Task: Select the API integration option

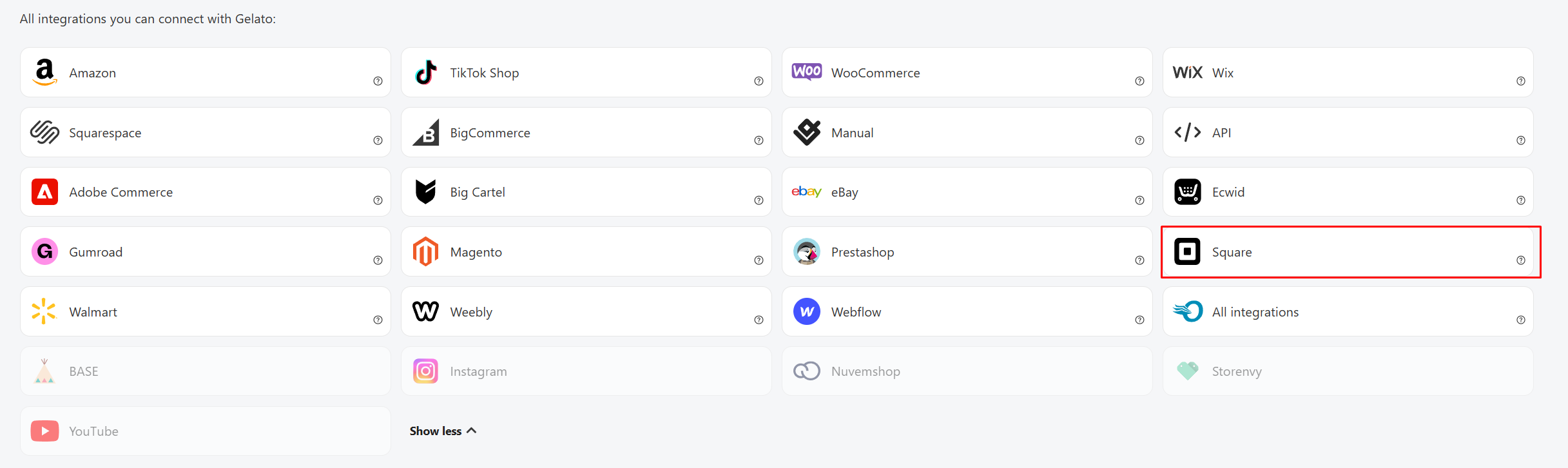Action: [1347, 133]
